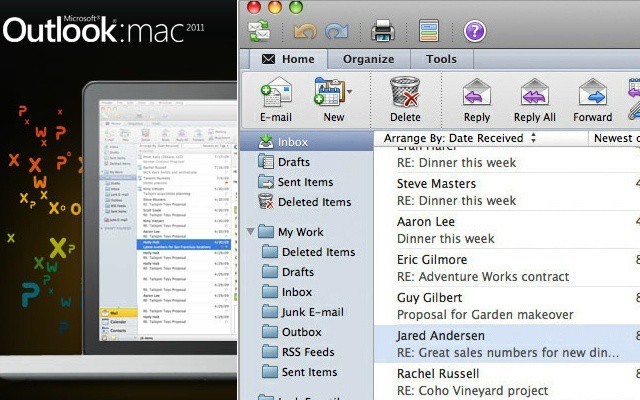
Task: Delete message using the trash icon
Action: coord(404,100)
